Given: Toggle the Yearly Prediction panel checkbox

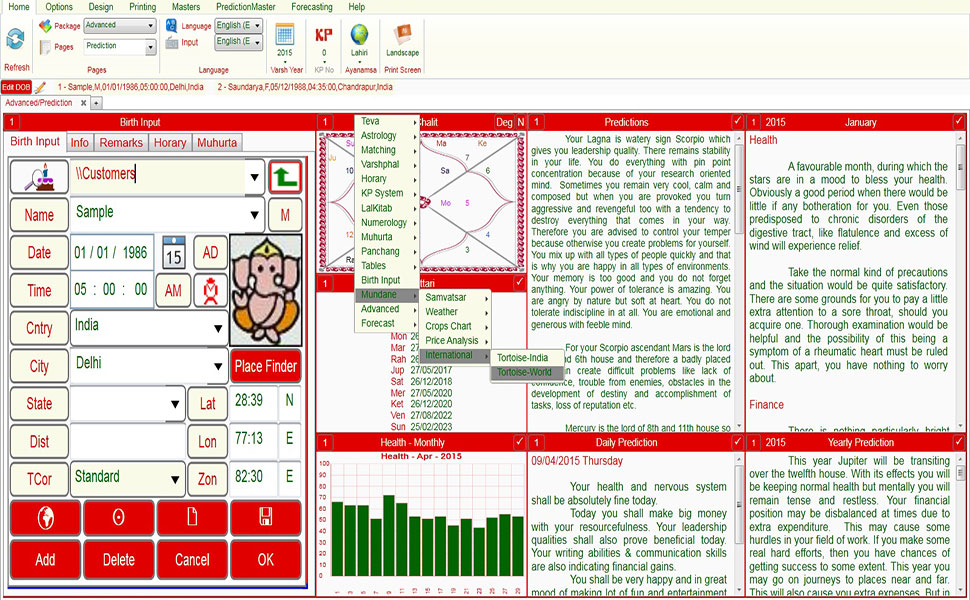Looking at the screenshot, I should 958,442.
